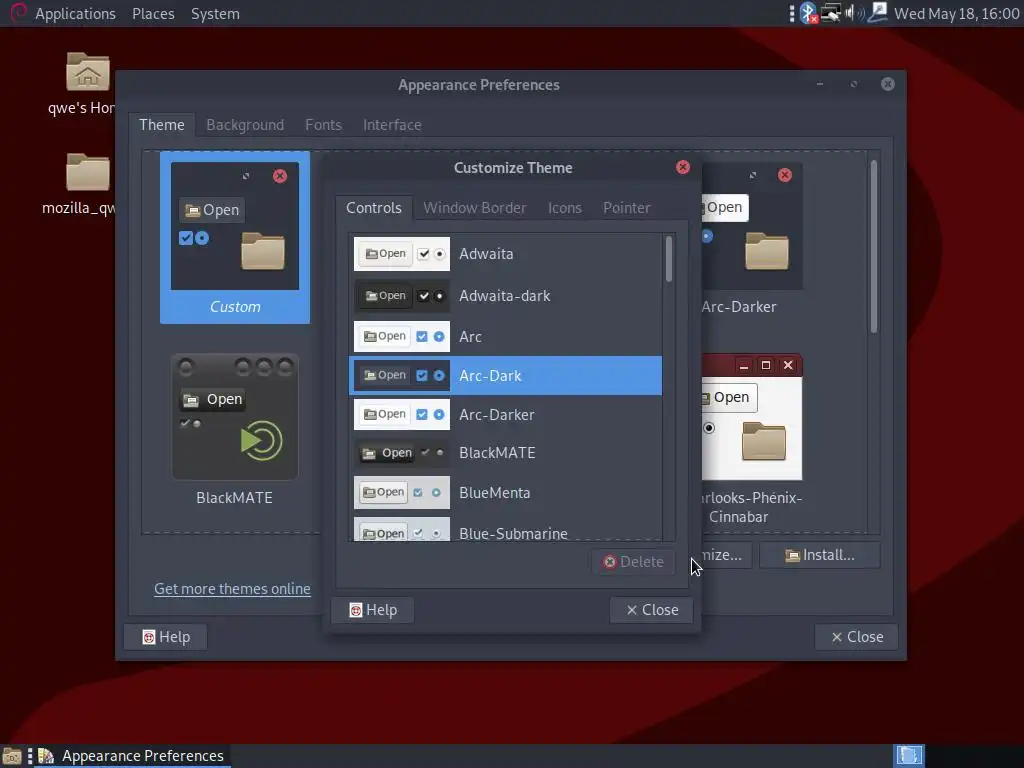Click the lifebuoy icon on Appearance Preferences Help
This screenshot has height=768, width=1024.
pyautogui.click(x=149, y=637)
